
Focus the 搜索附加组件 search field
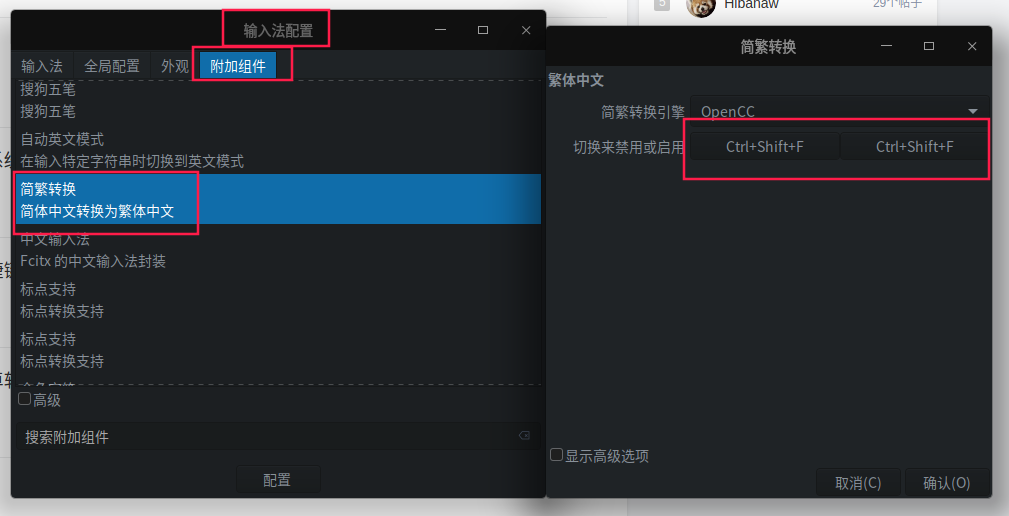(278, 436)
